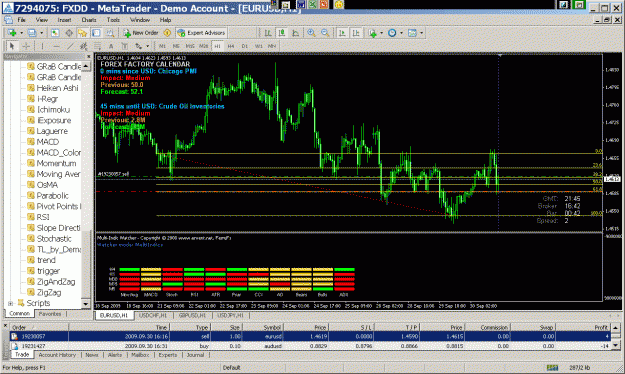The width and height of the screenshot is (625, 374).
Task: Expand the Profiles dropdown arrow
Action: [41, 33]
